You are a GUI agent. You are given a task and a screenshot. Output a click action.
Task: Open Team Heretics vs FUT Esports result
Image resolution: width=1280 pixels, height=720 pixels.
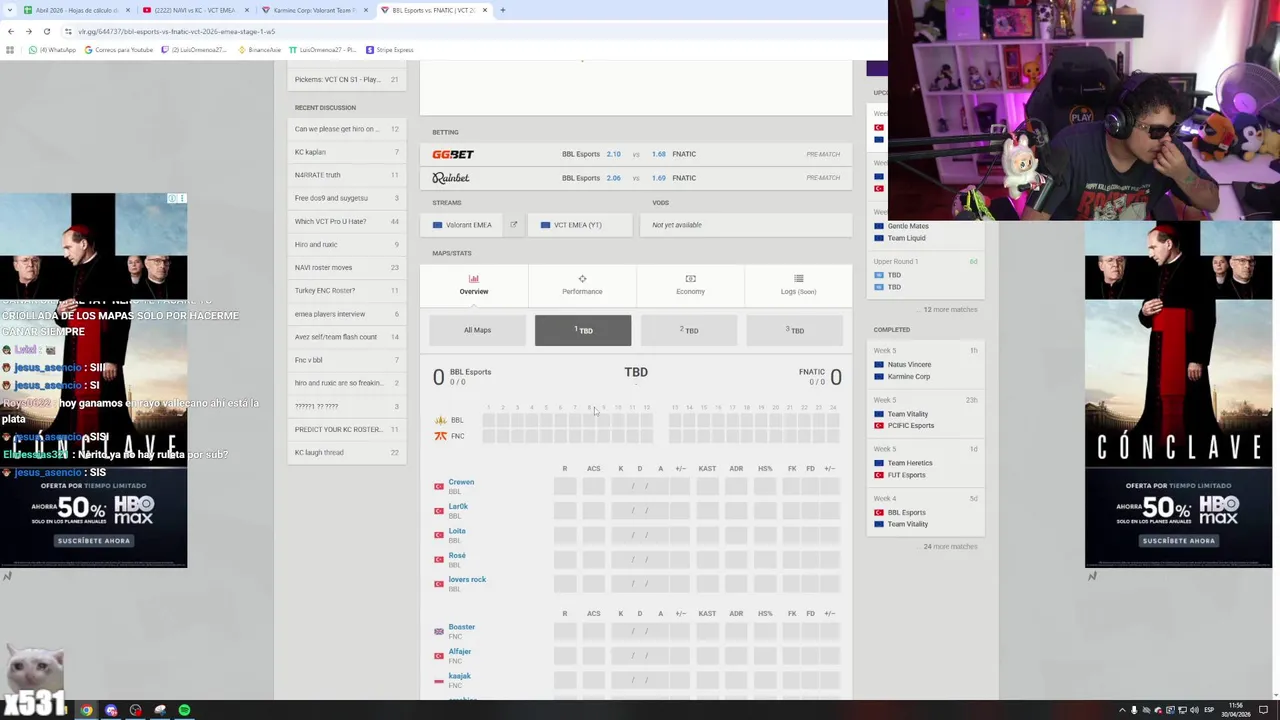coord(925,463)
